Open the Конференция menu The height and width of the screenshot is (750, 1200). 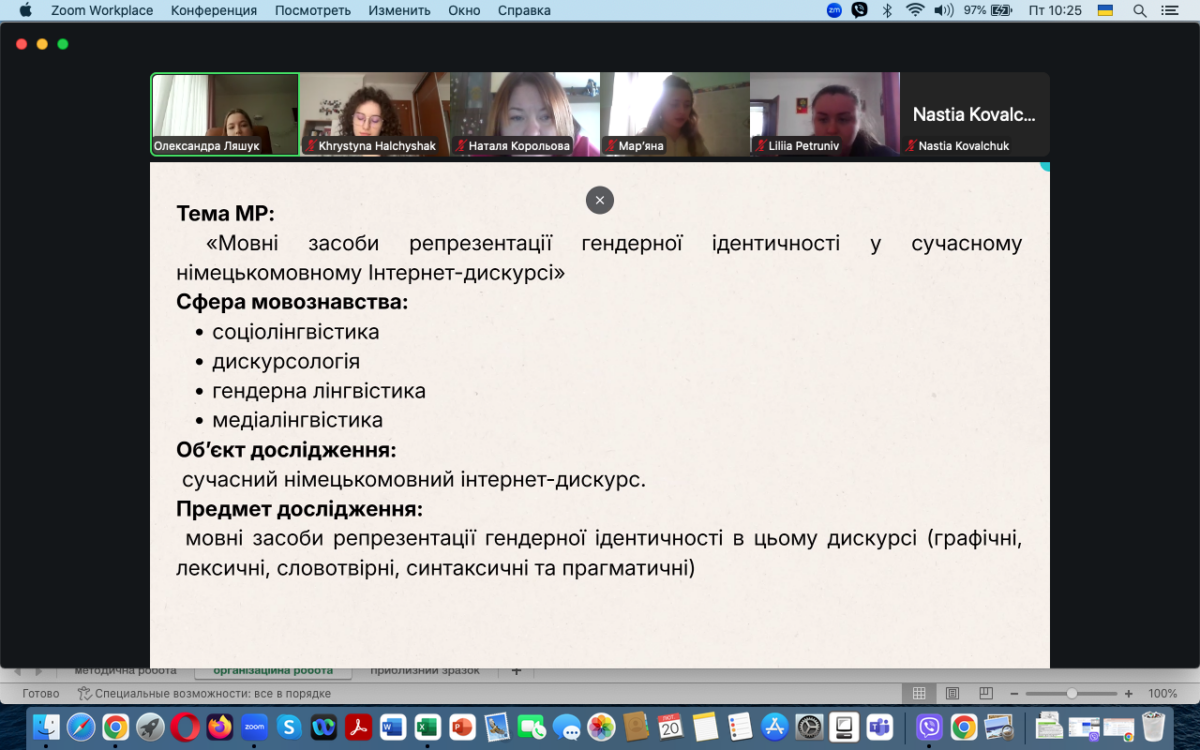click(x=213, y=10)
